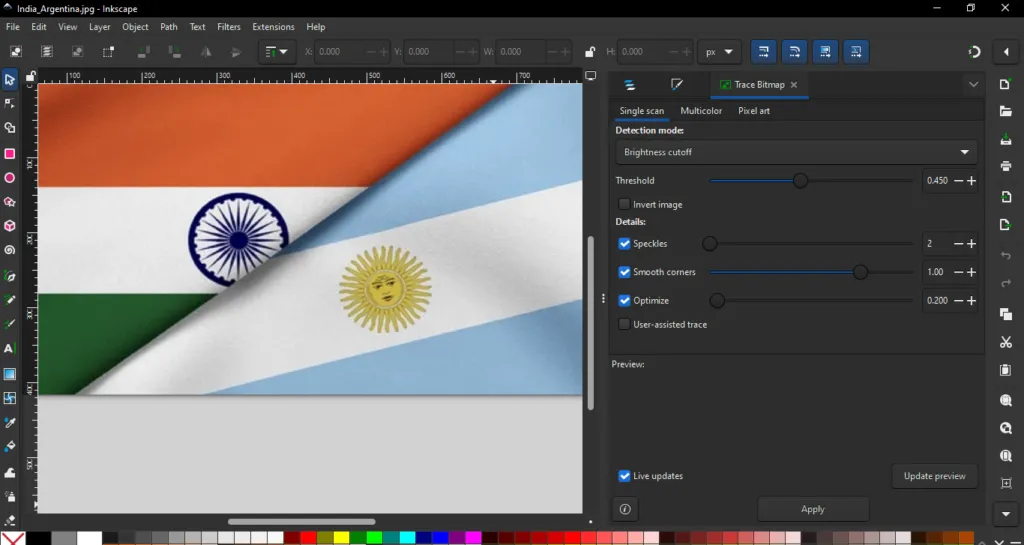The height and width of the screenshot is (545, 1024).
Task: Click the Update preview button
Action: pyautogui.click(x=934, y=476)
